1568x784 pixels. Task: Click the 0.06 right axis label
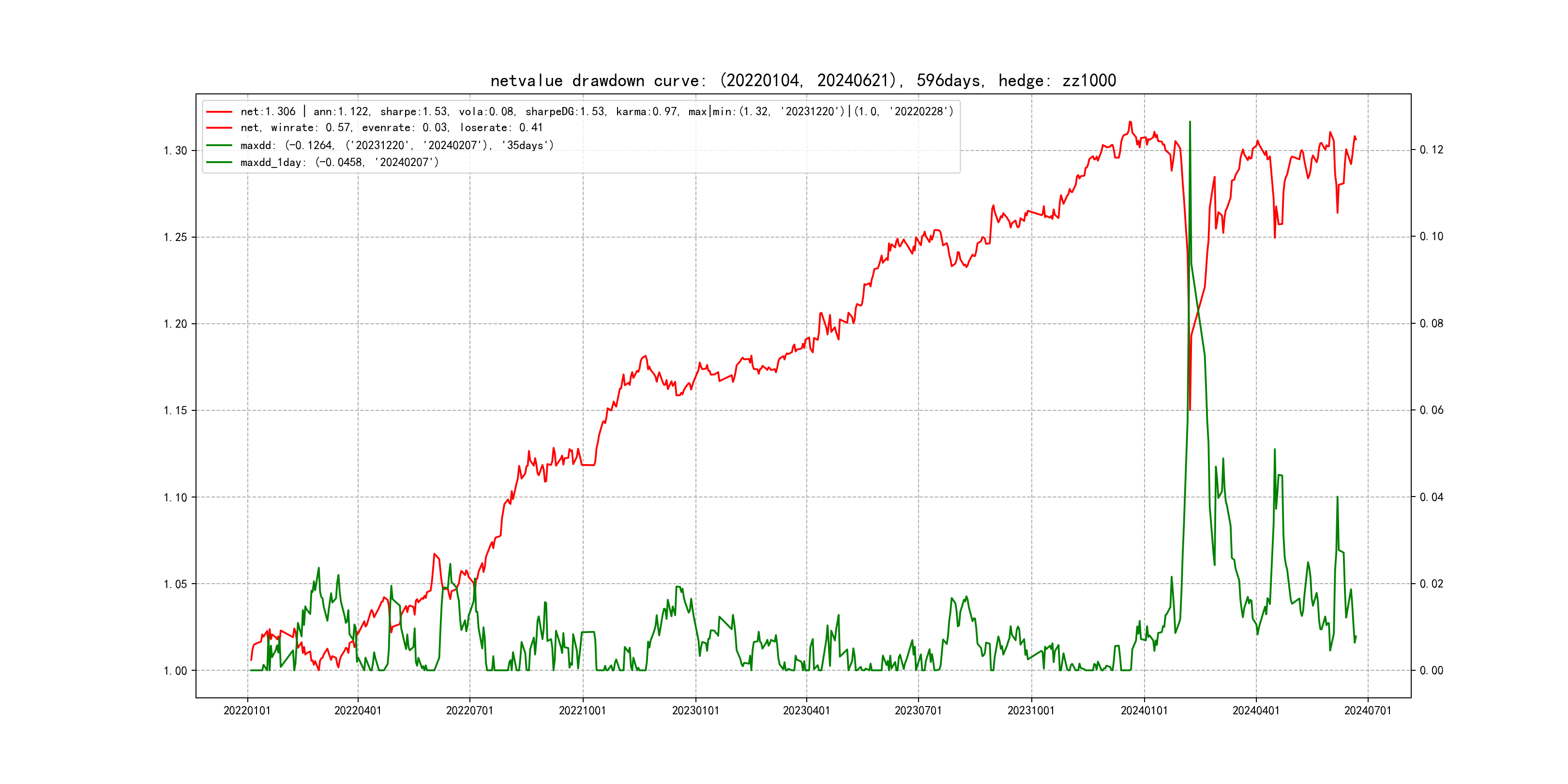coord(1431,410)
